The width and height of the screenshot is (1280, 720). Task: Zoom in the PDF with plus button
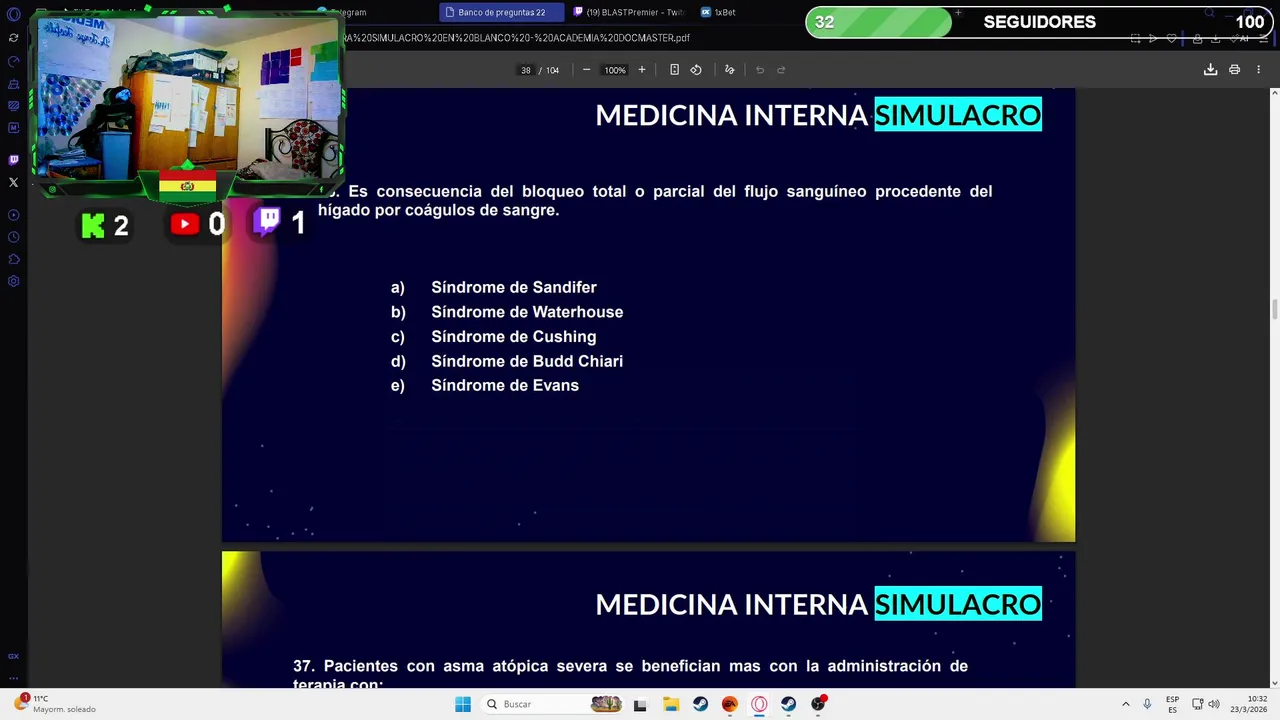642,70
